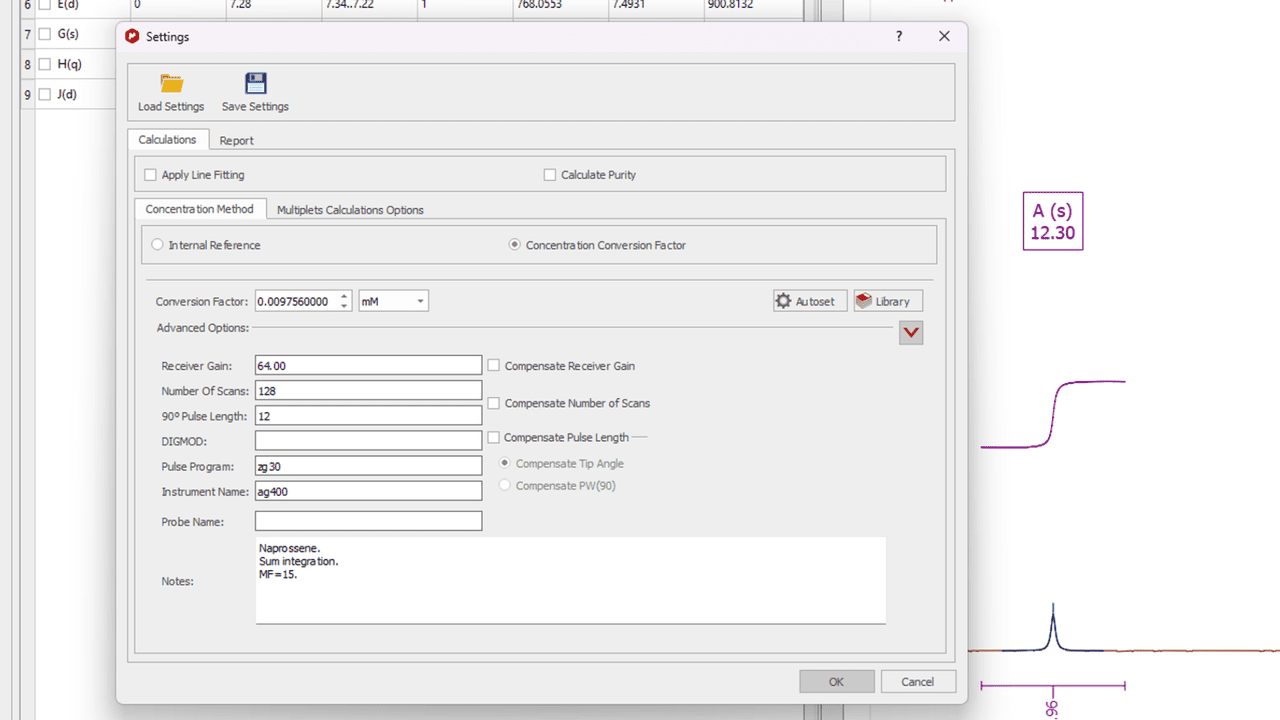Click the Cancel button

click(917, 682)
